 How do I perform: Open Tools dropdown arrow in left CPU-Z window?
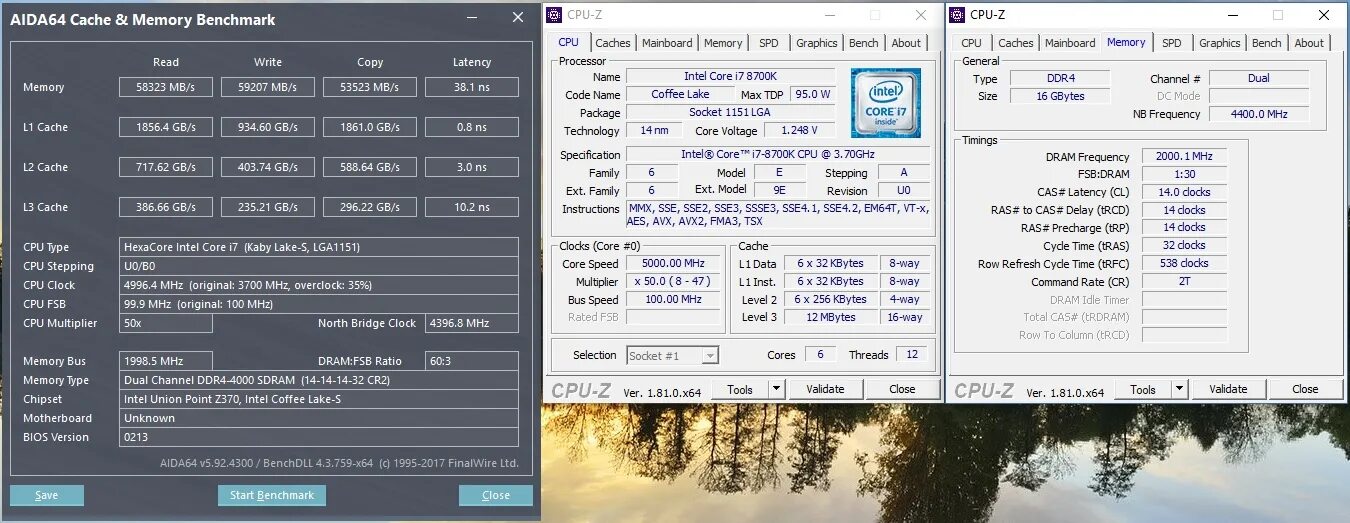(777, 389)
